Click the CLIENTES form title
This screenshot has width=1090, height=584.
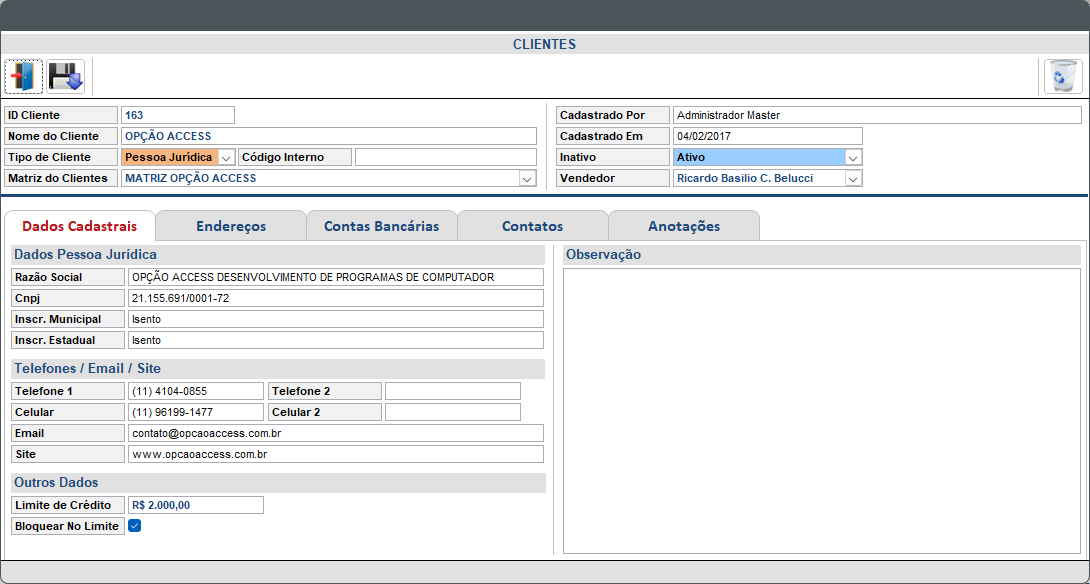coord(544,44)
